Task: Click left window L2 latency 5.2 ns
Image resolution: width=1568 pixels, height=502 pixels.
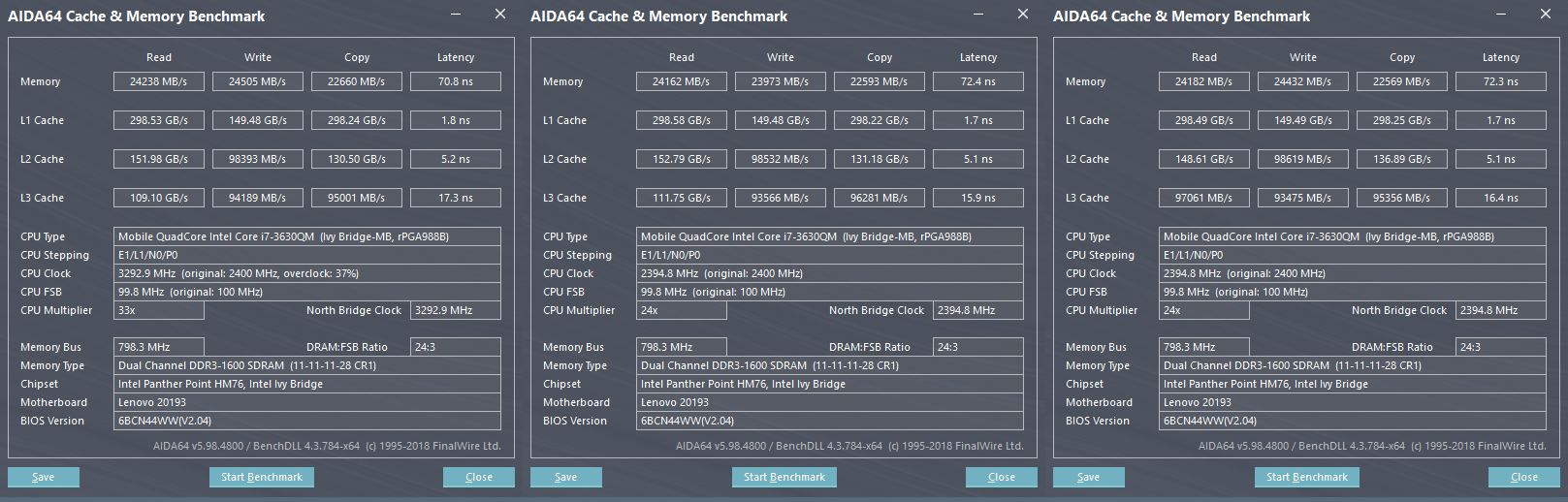Action: pyautogui.click(x=456, y=159)
